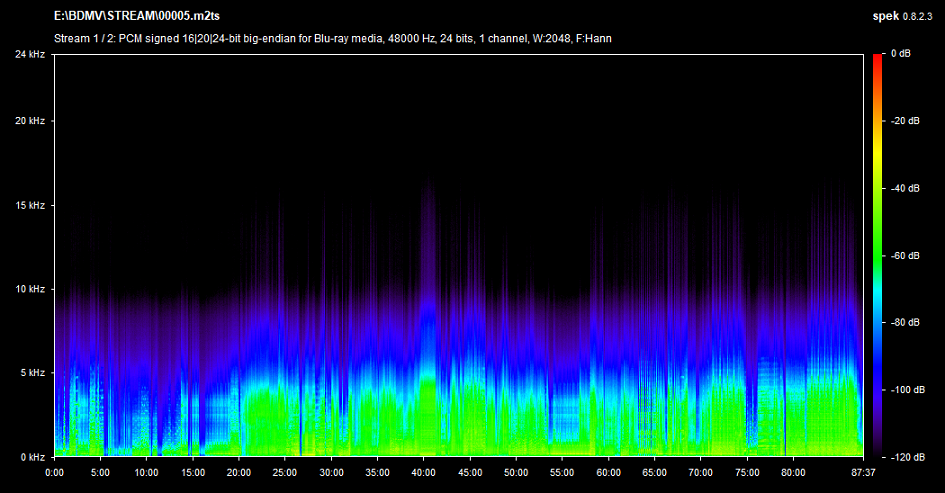Click the -20 dB scale label
Image resolution: width=945 pixels, height=493 pixels.
click(x=905, y=121)
